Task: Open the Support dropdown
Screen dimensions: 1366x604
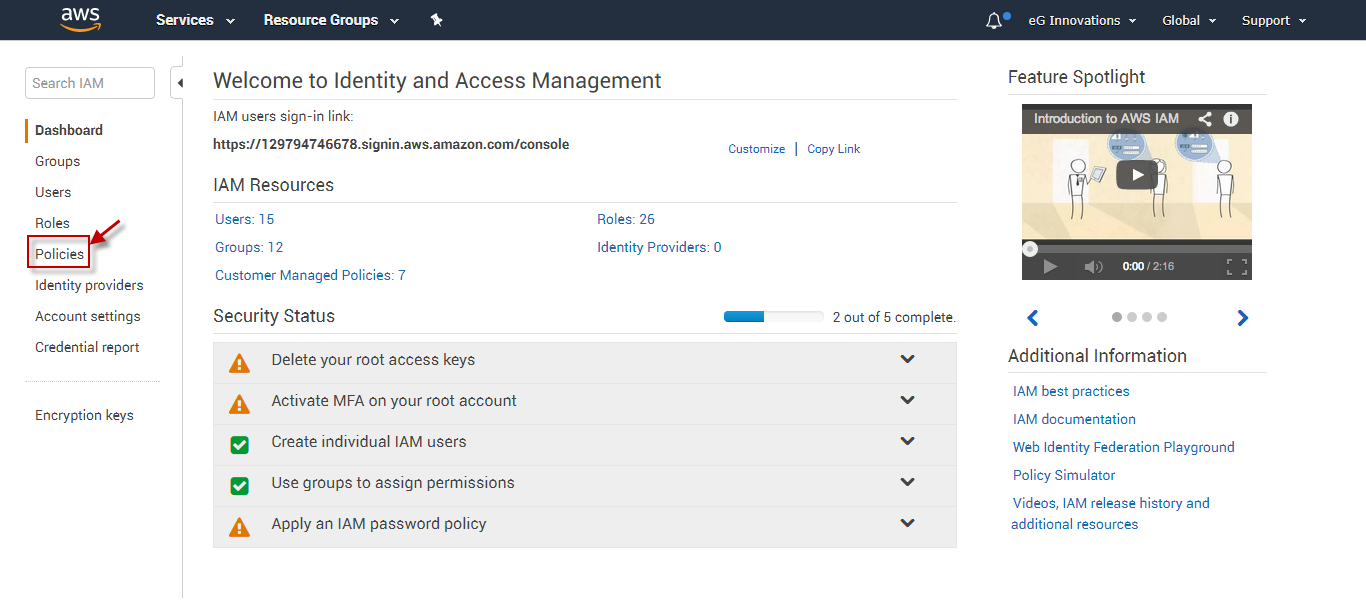Action: [x=1274, y=20]
